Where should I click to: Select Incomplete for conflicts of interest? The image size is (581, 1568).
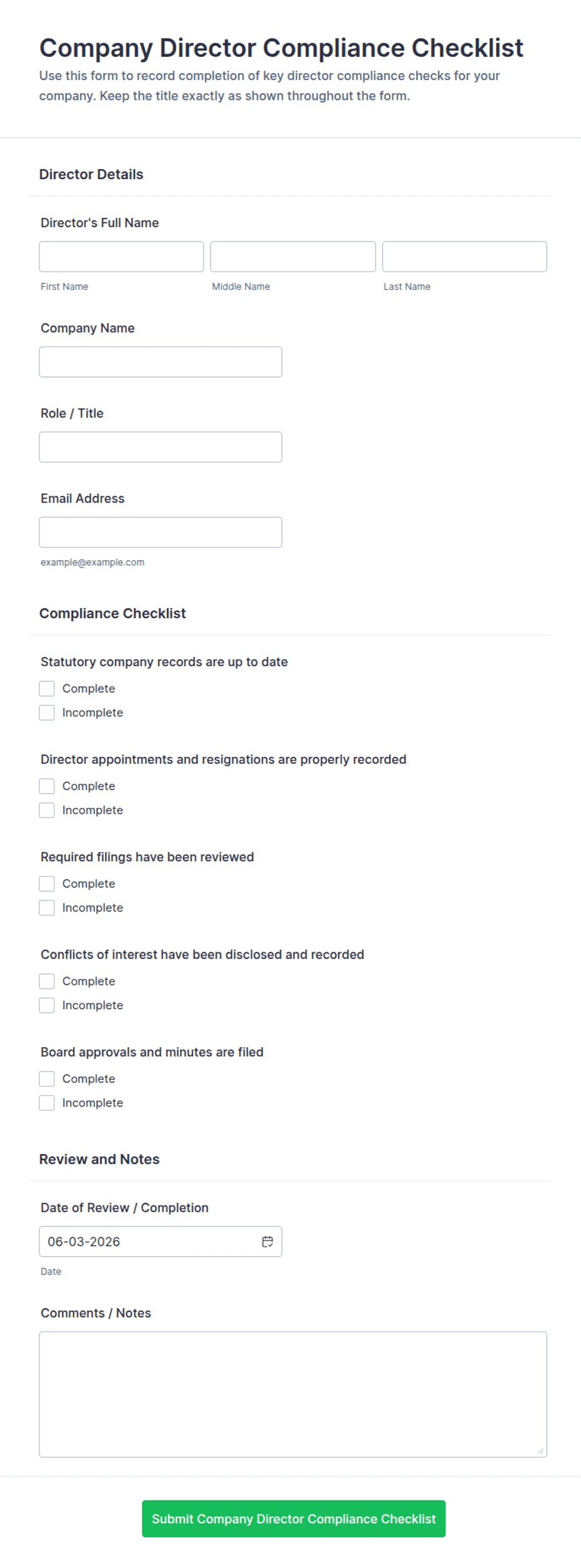click(47, 1005)
